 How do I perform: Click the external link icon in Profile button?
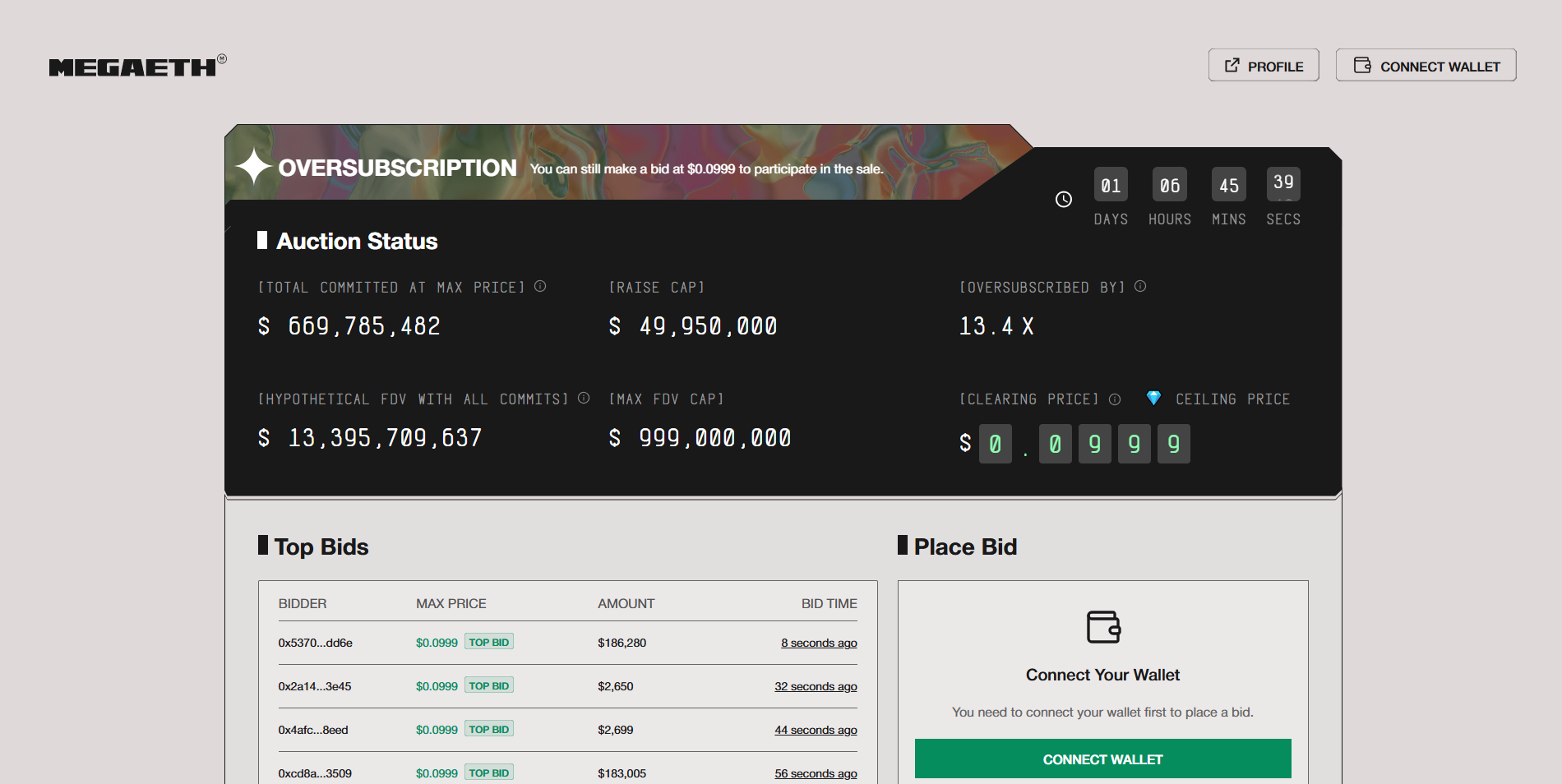[1233, 64]
